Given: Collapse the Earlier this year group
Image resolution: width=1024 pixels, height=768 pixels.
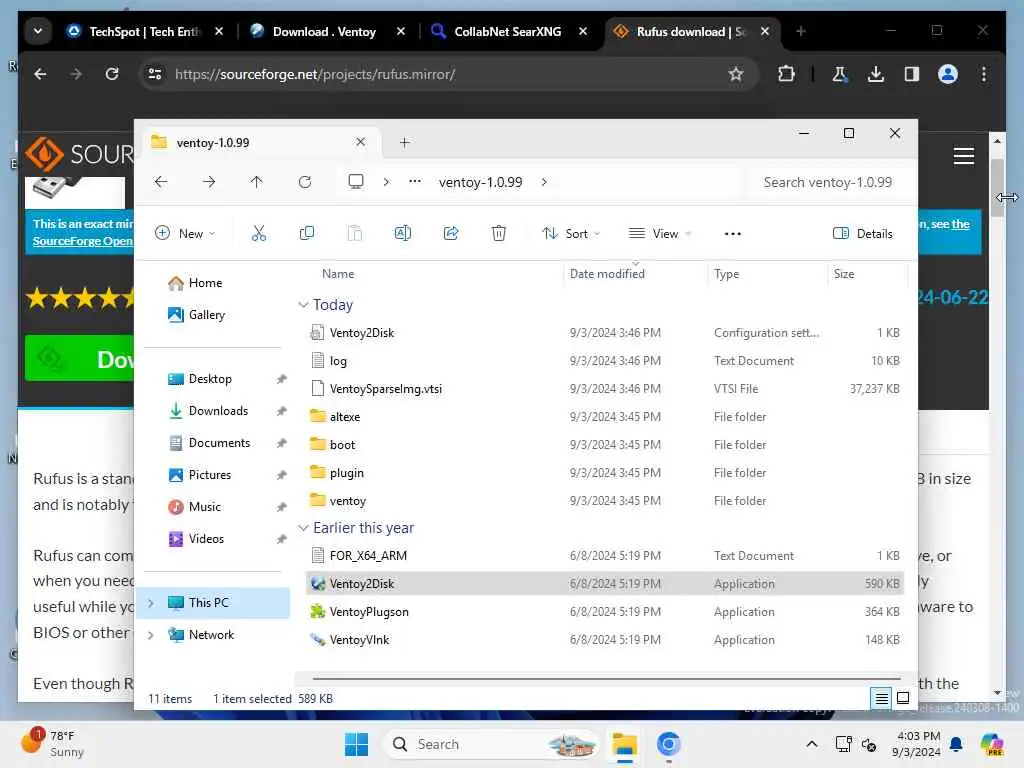Looking at the screenshot, I should click(x=303, y=528).
